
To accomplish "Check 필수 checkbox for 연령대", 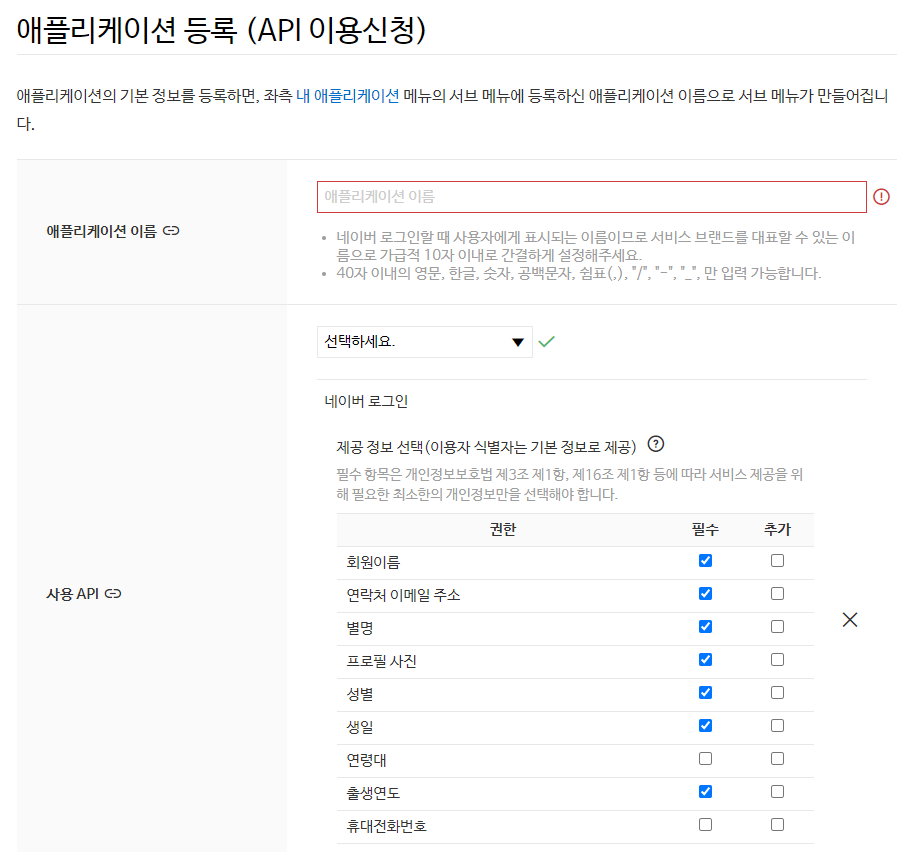I will coord(705,759).
